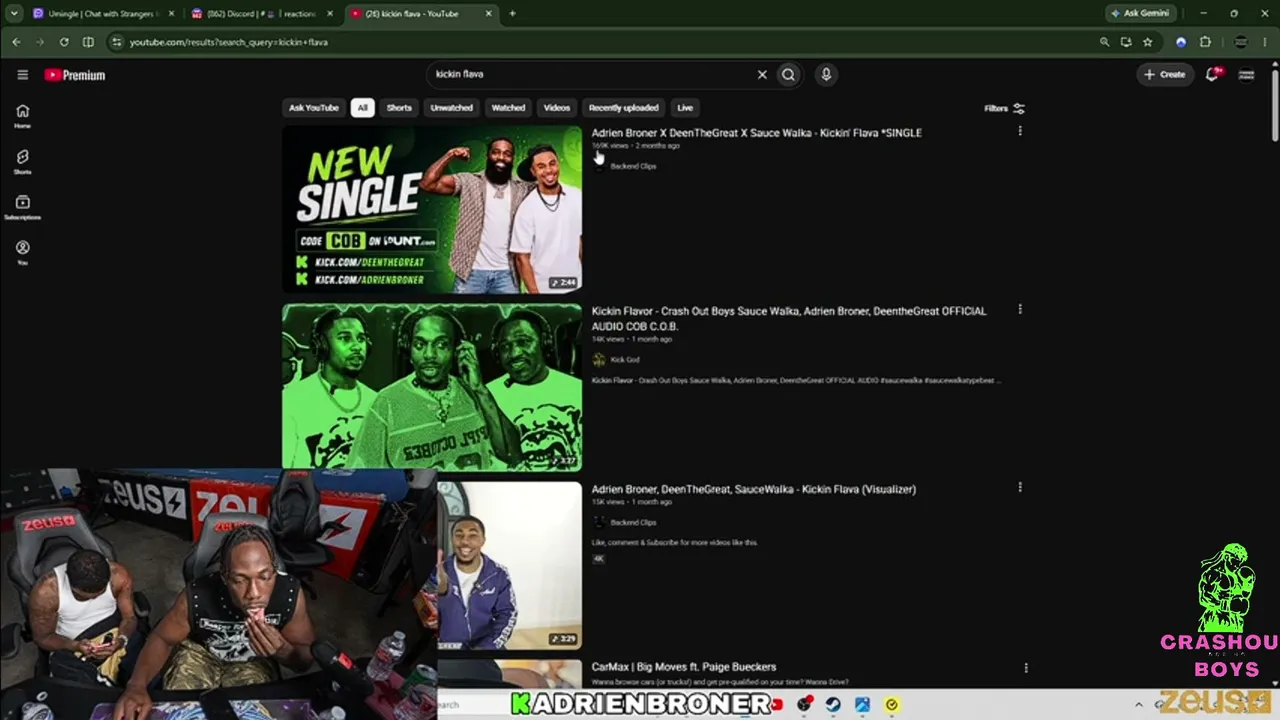Open the browser extensions puzzle icon
The height and width of the screenshot is (720, 1280).
(x=1205, y=42)
